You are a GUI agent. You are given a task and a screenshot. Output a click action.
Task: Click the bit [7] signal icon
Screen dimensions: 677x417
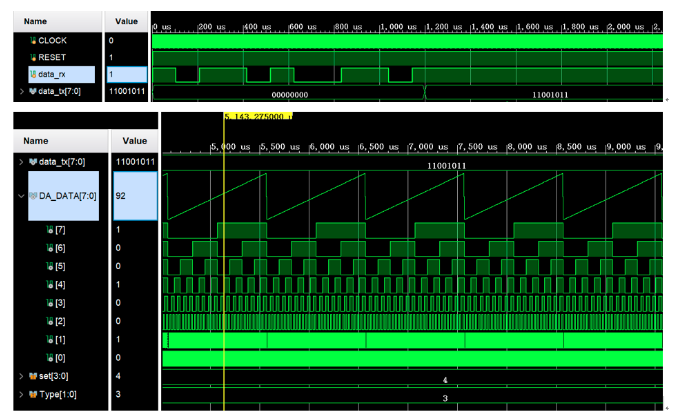pyautogui.click(x=50, y=230)
